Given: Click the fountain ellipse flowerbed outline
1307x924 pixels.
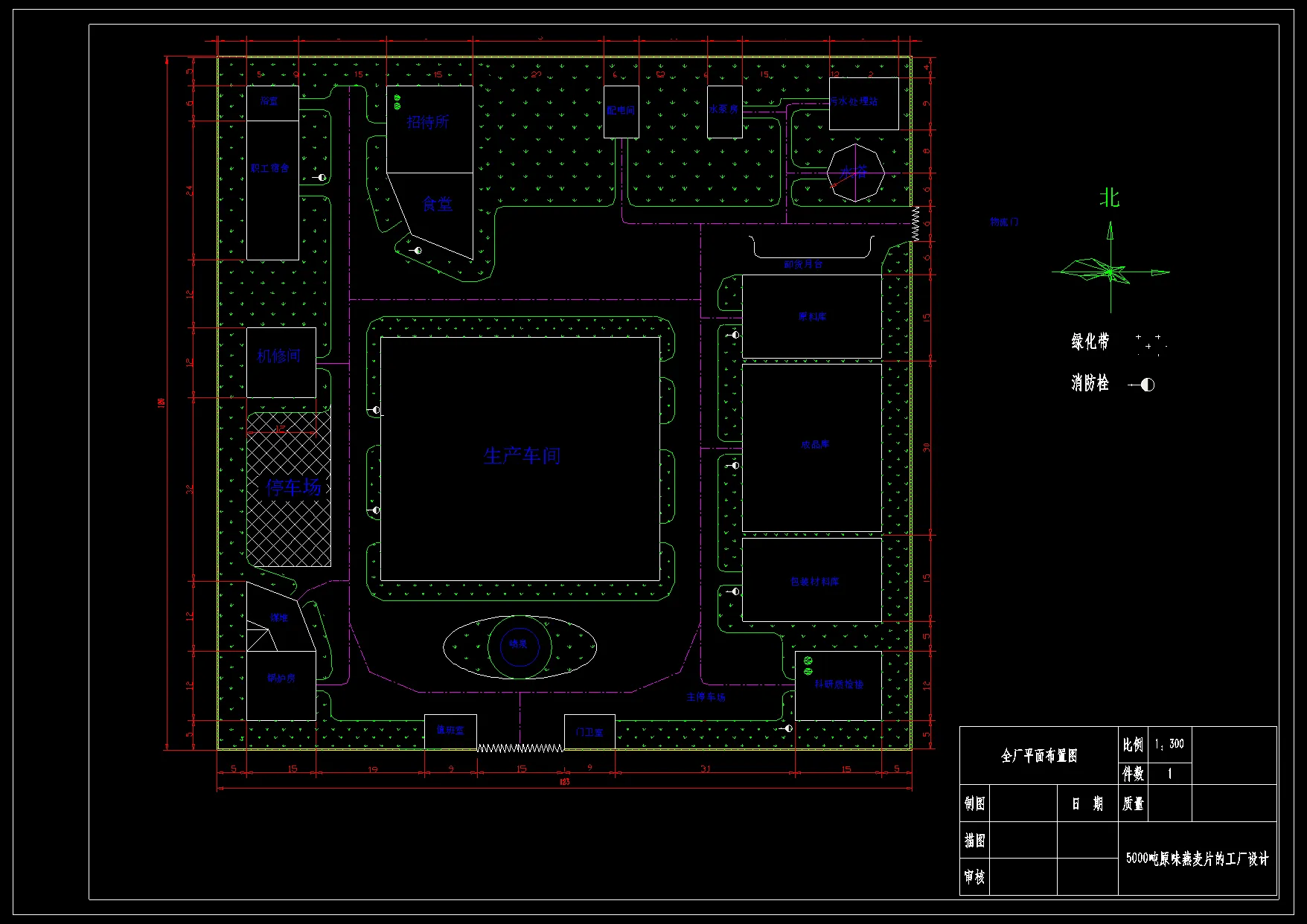Looking at the screenshot, I should [x=520, y=647].
